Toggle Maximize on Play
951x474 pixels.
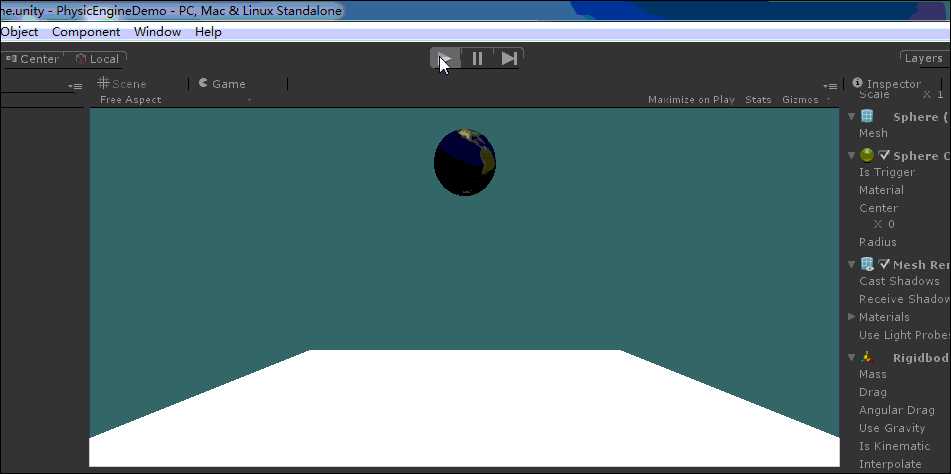pyautogui.click(x=691, y=100)
